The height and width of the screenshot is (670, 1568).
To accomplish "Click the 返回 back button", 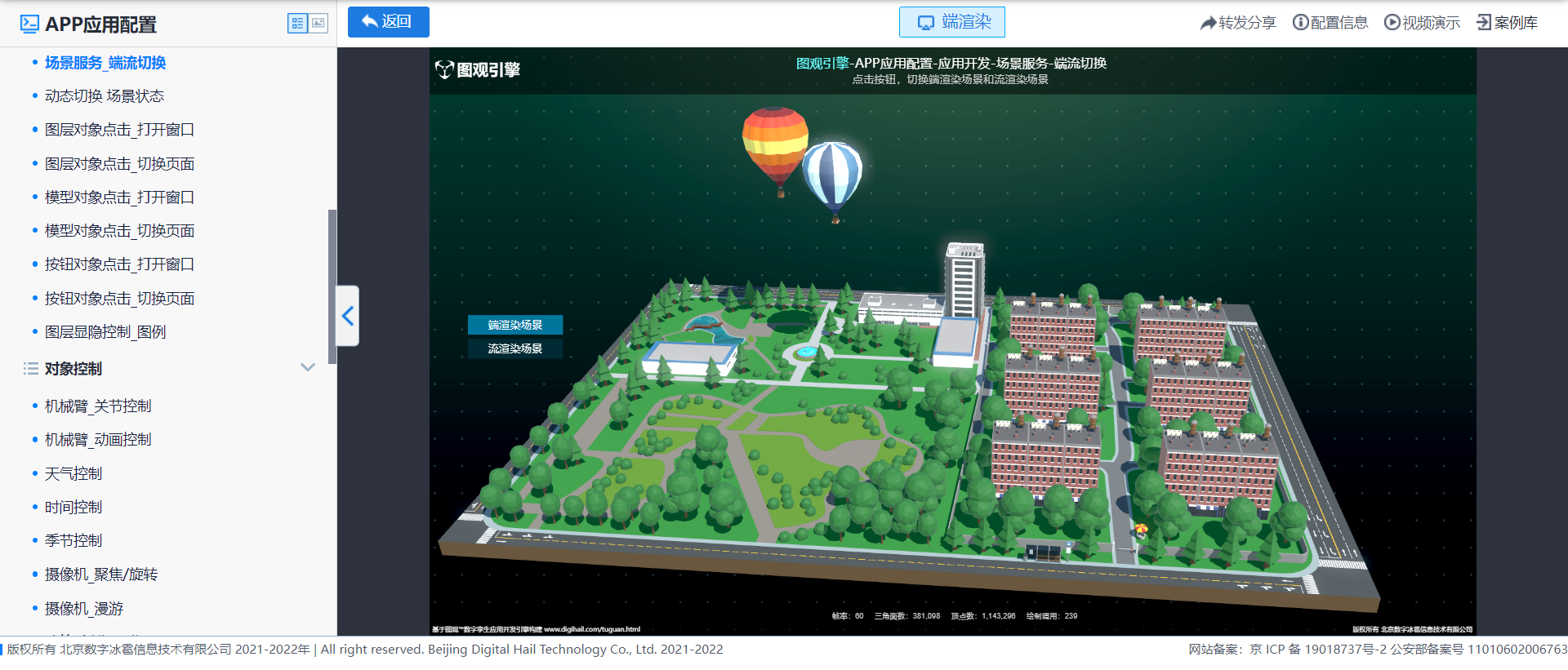I will tap(388, 22).
